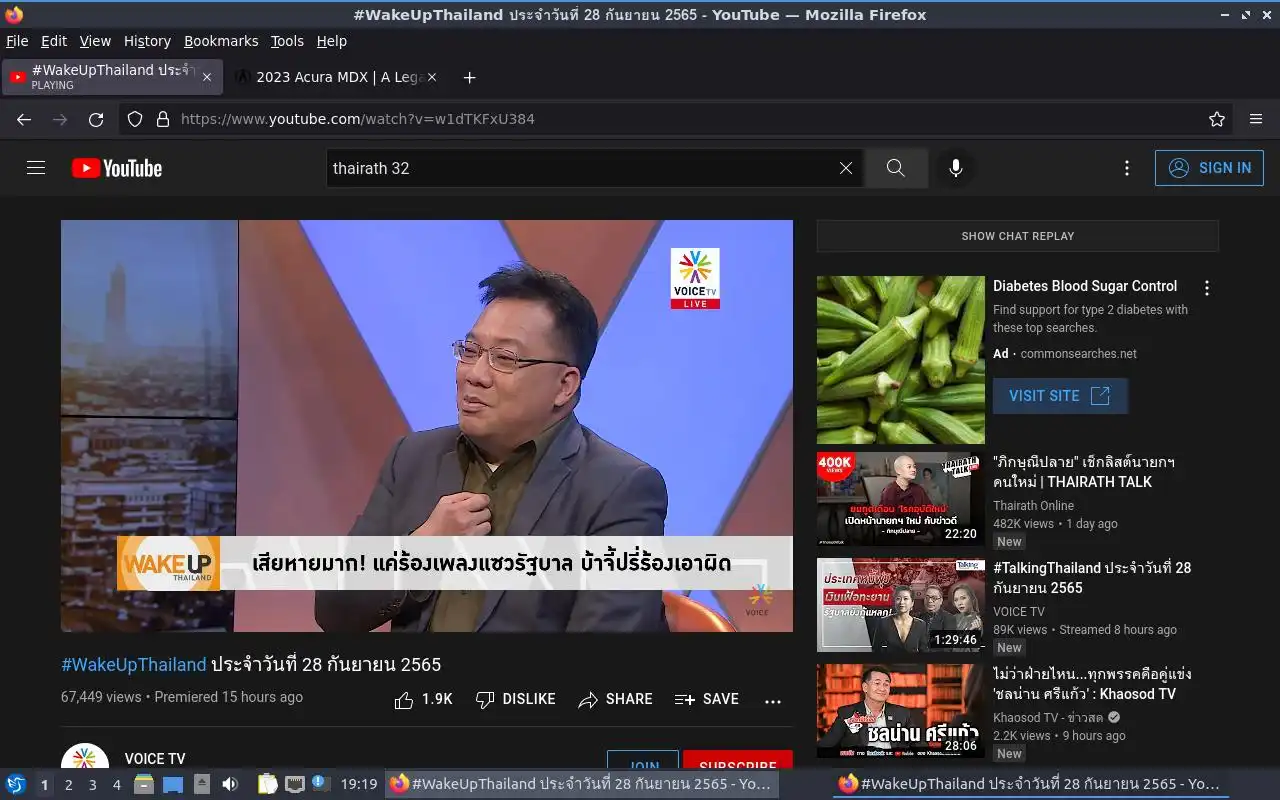Switch to workspace 2
The height and width of the screenshot is (800, 1280).
coord(69,785)
